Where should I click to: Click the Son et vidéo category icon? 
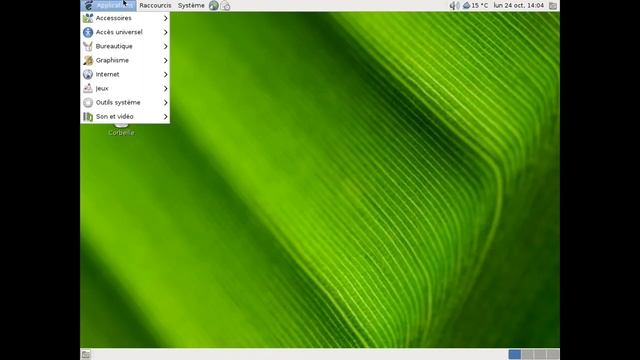point(88,116)
